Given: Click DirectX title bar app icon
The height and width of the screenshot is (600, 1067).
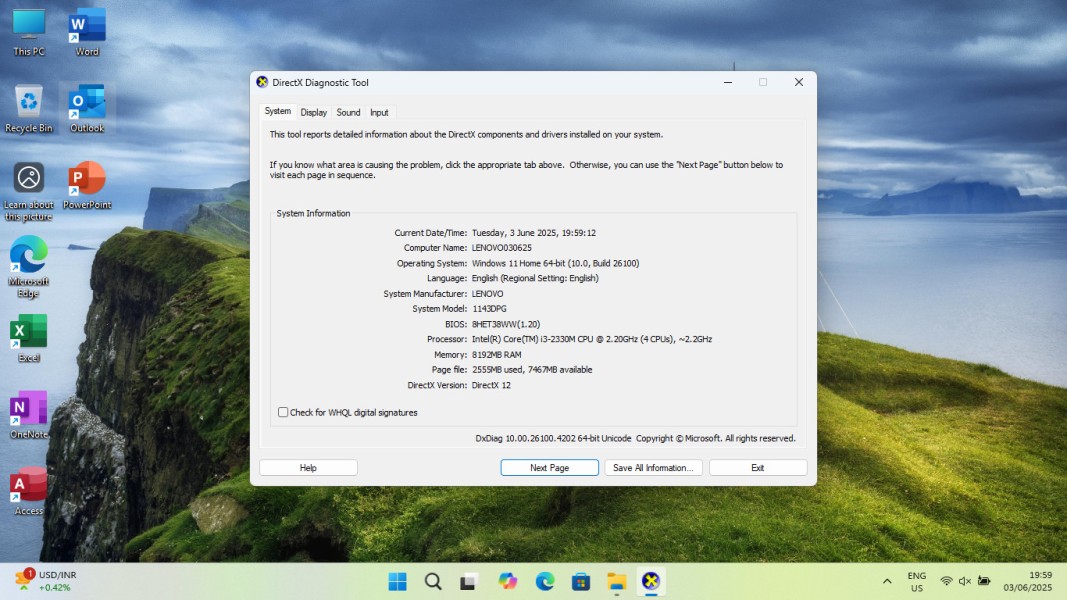Looking at the screenshot, I should point(262,82).
